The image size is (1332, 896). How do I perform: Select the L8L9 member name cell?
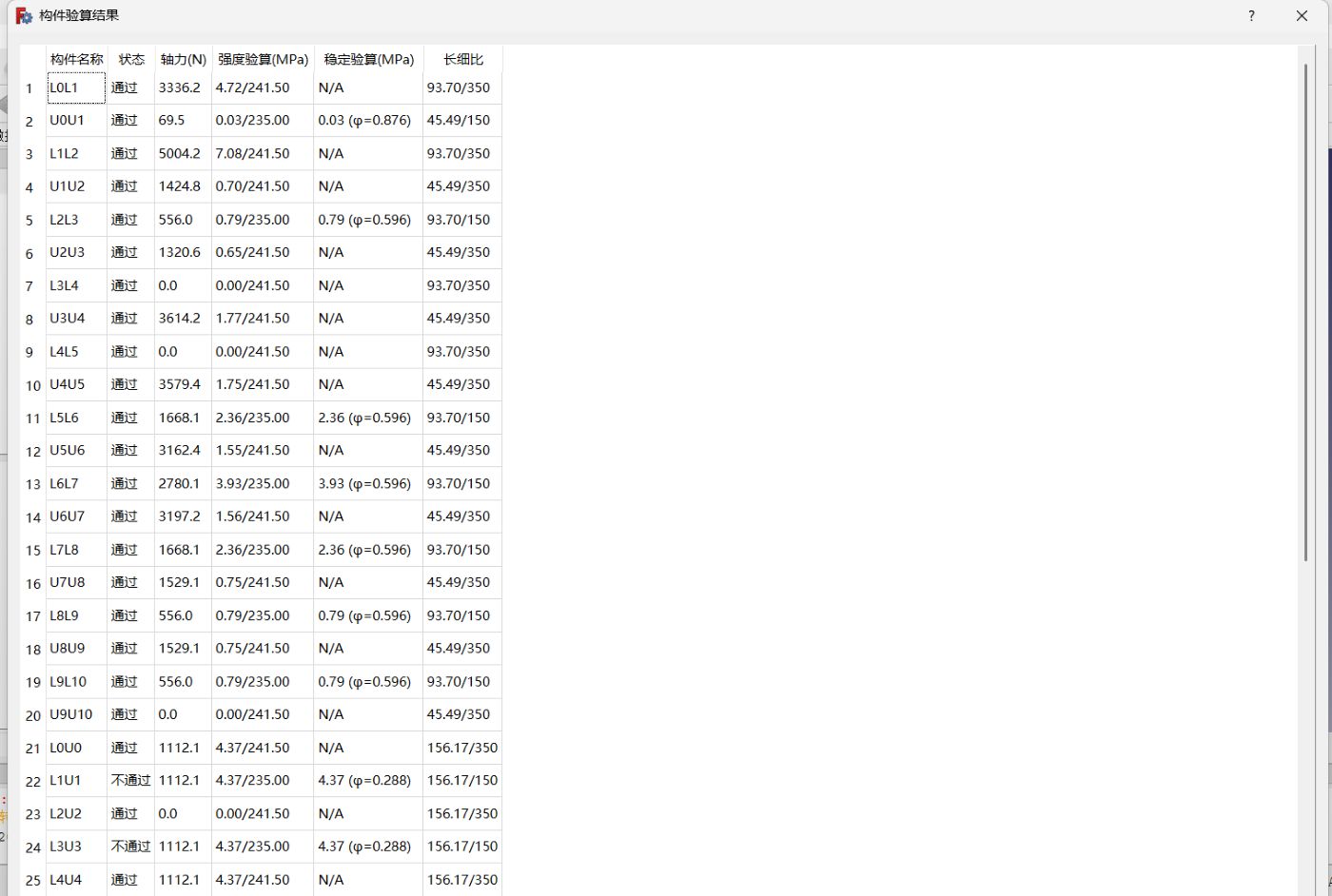point(77,615)
